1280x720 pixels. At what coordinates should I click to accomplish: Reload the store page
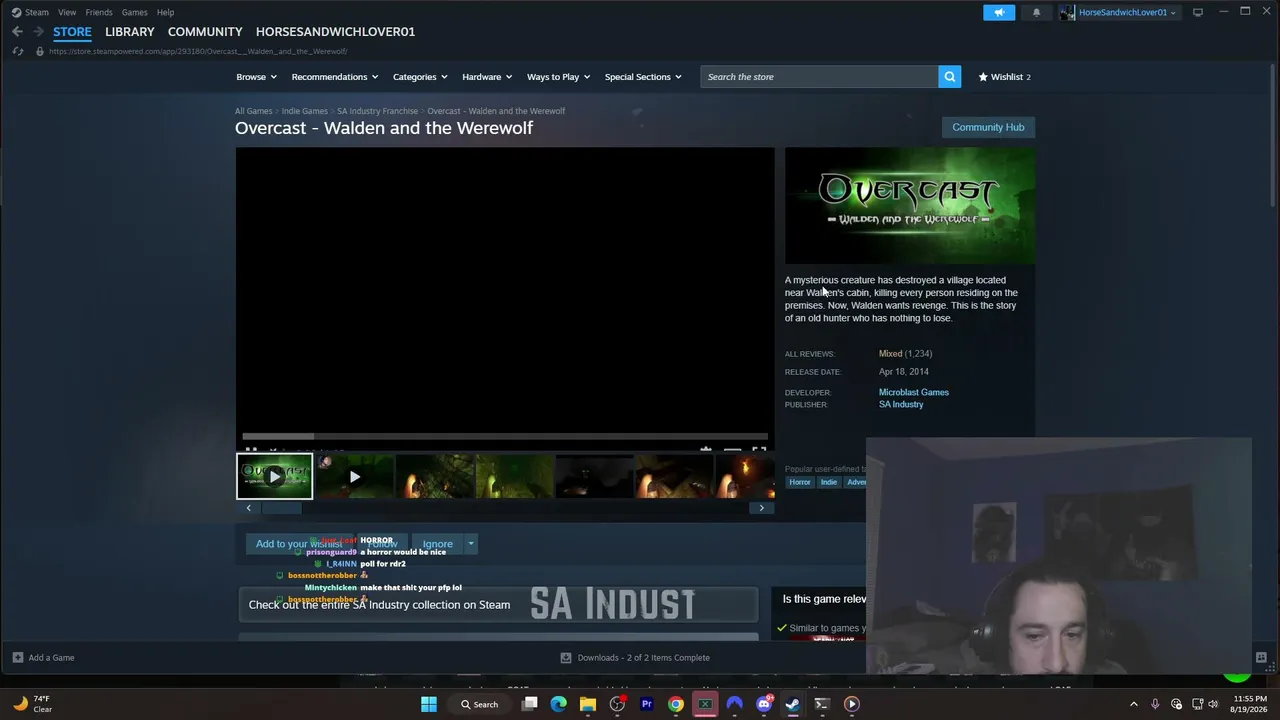point(17,51)
